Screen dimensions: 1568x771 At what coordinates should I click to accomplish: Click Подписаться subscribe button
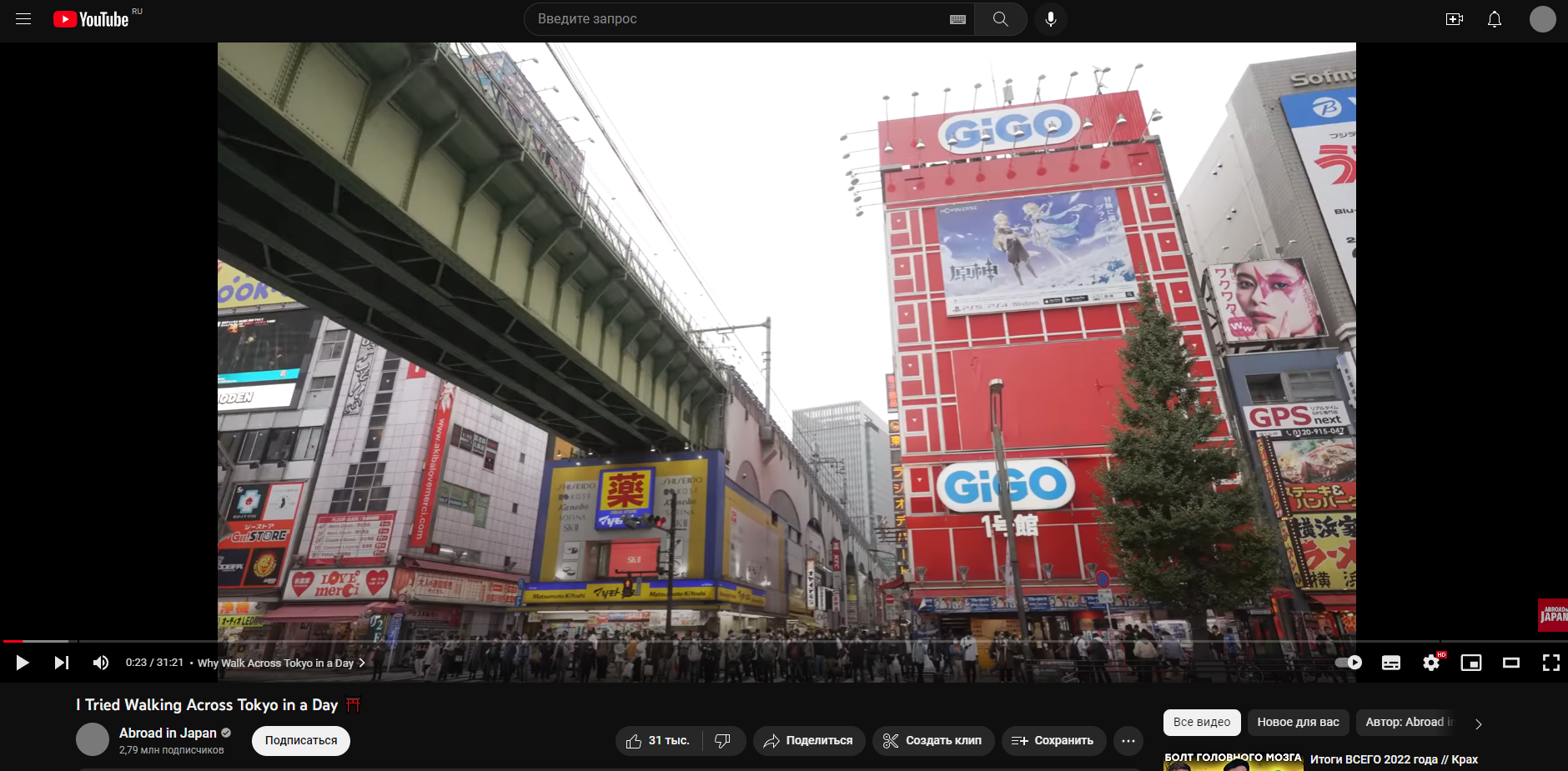(x=301, y=741)
